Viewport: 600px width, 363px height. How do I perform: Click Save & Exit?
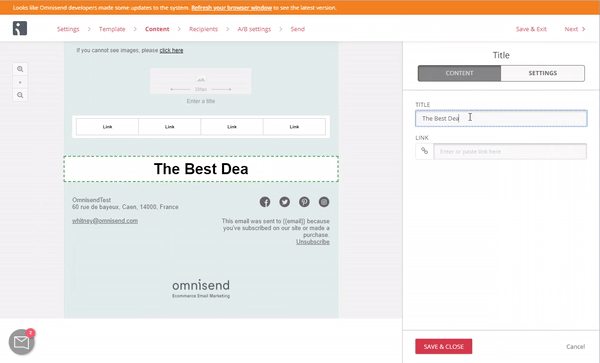(x=531, y=29)
